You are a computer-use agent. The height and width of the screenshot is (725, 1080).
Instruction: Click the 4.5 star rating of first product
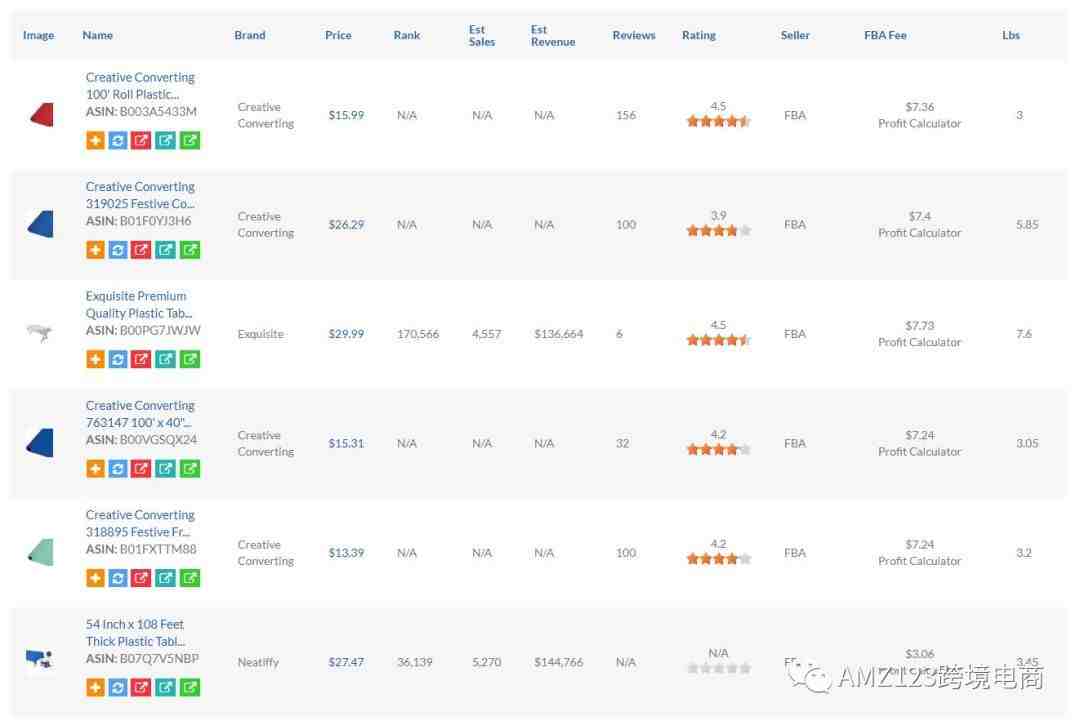718,121
